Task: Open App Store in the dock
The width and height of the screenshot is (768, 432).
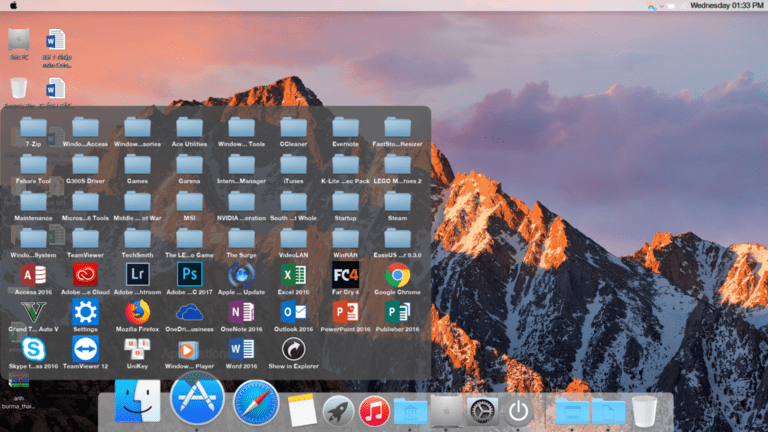Action: pyautogui.click(x=197, y=398)
